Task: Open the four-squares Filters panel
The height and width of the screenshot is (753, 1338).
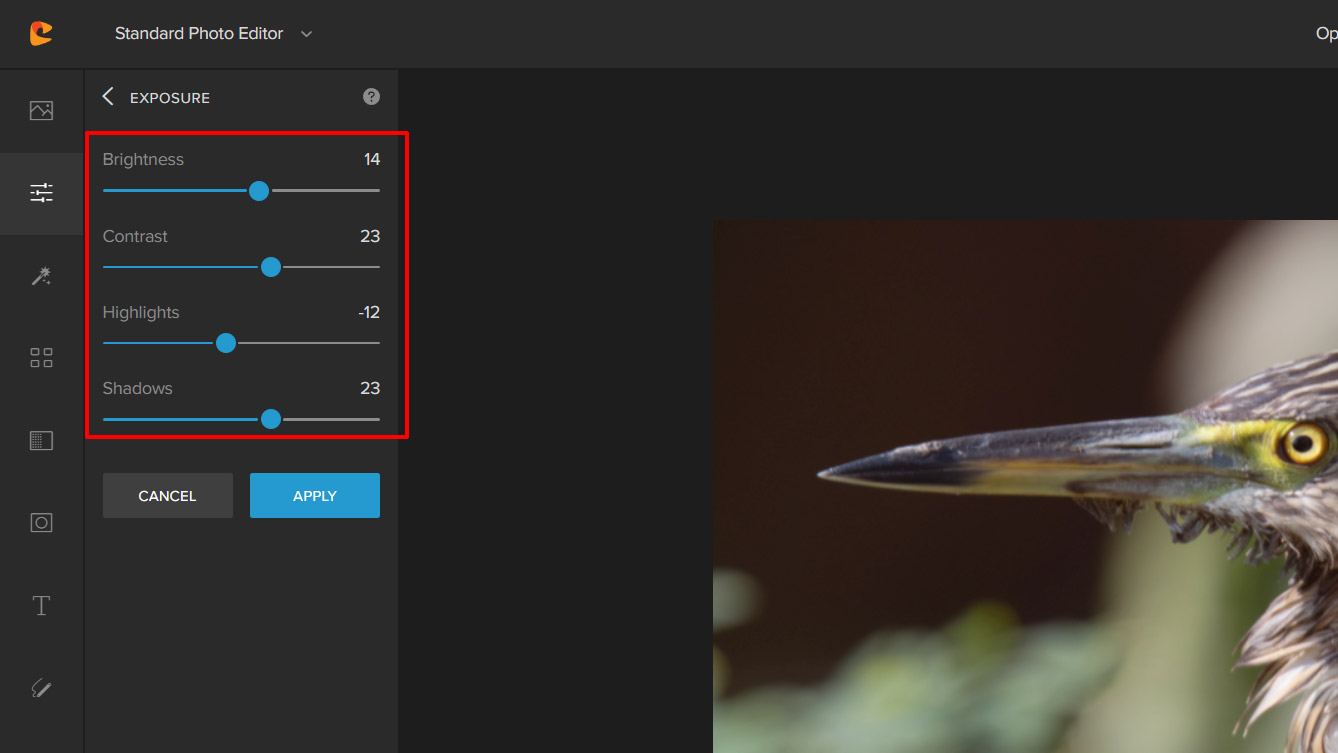Action: pos(41,358)
